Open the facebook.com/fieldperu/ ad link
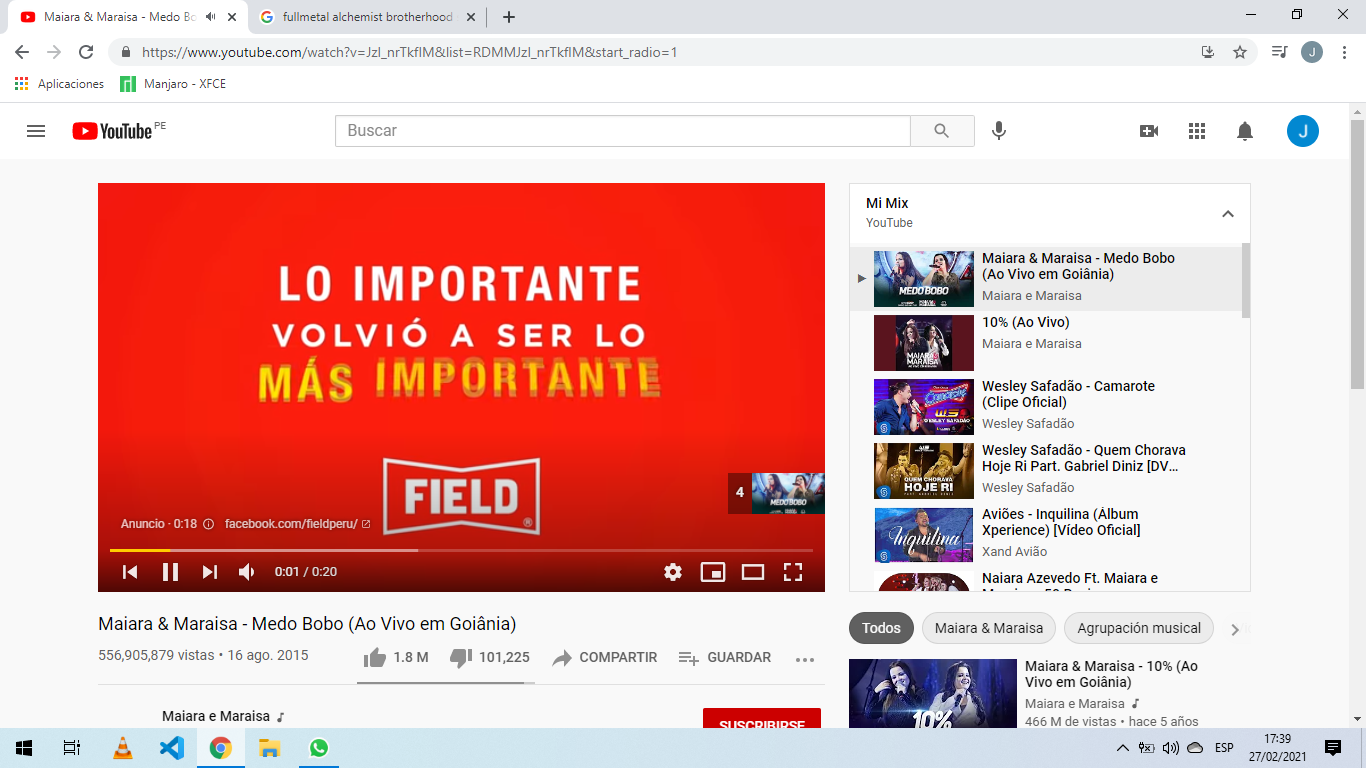The height and width of the screenshot is (768, 1366). (297, 524)
